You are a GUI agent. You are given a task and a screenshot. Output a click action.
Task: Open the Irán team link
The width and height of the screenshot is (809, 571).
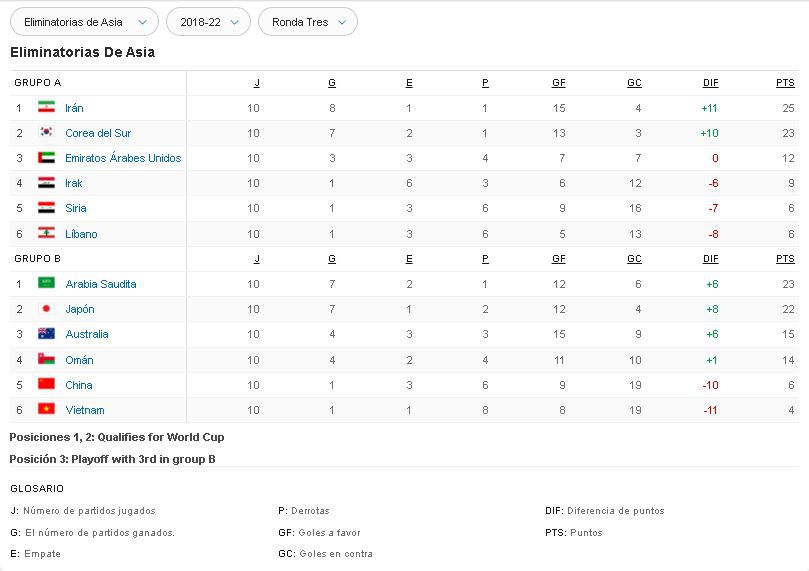(x=74, y=108)
